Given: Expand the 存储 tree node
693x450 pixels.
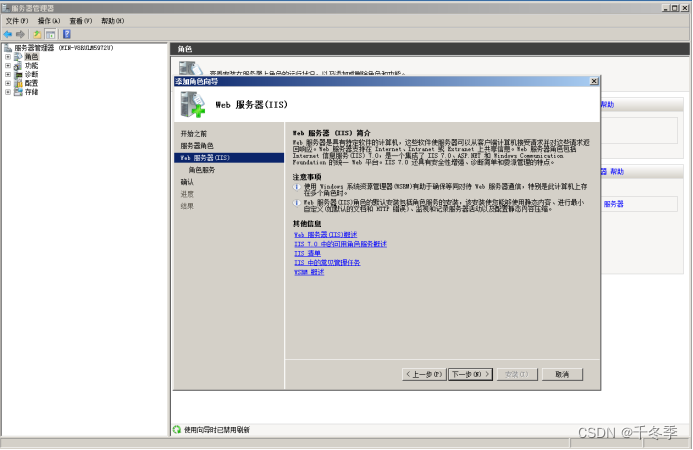Looking at the screenshot, I should point(8,92).
